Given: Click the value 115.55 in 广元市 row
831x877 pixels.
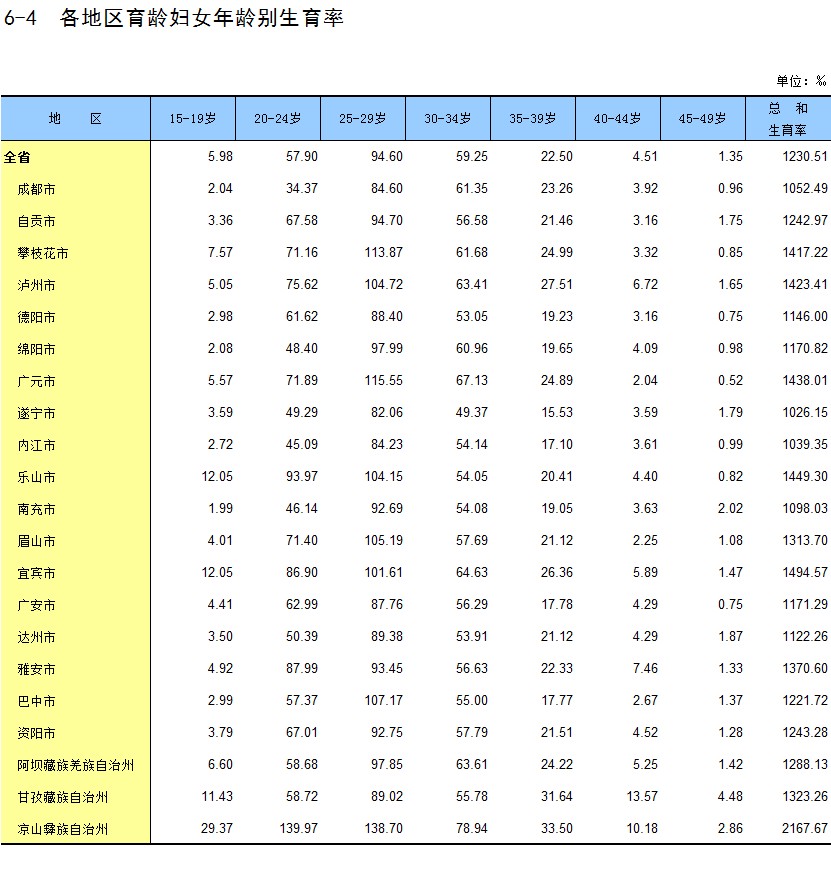Looking at the screenshot, I should (384, 380).
